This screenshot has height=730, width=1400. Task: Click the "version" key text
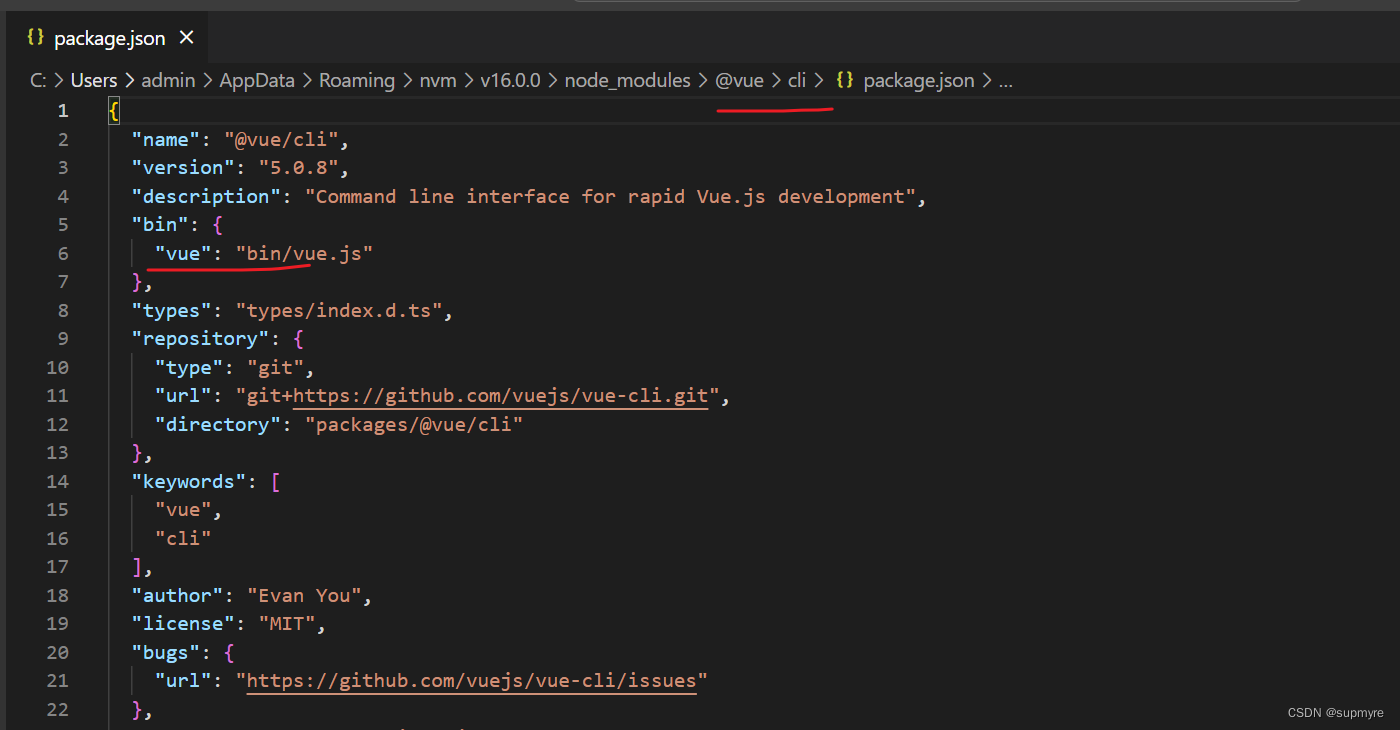coord(183,168)
